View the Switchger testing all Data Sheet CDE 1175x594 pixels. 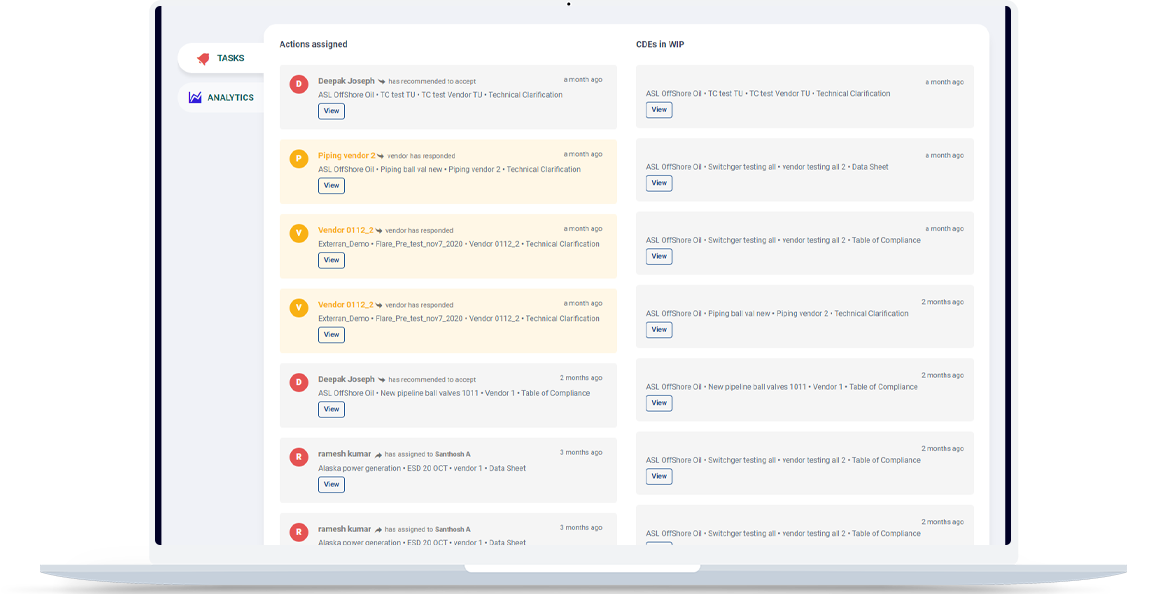tap(659, 183)
